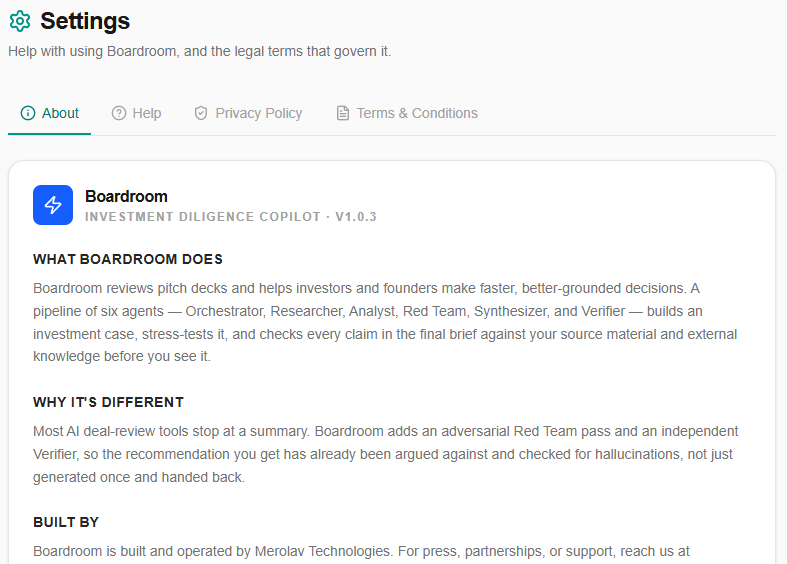Click the What Boardroom Does heading

click(x=128, y=259)
